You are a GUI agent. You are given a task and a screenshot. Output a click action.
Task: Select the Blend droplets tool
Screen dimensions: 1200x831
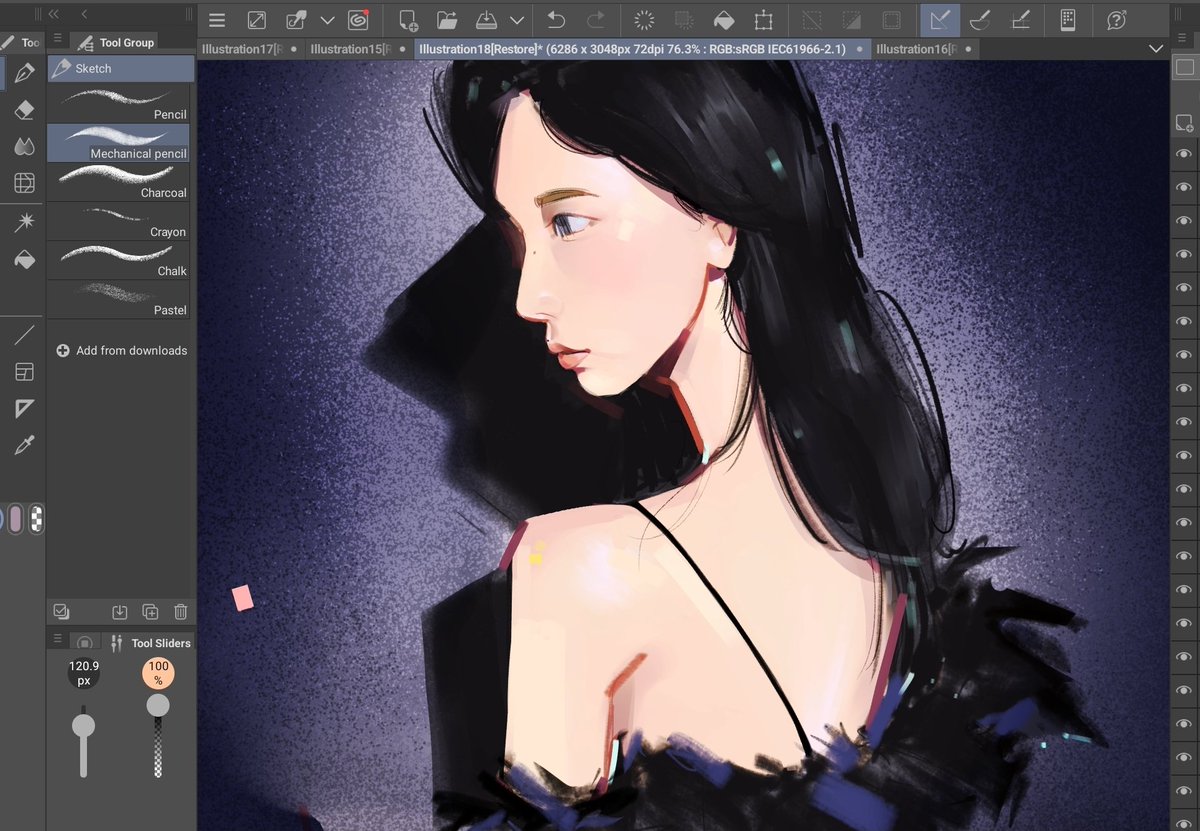click(x=25, y=146)
